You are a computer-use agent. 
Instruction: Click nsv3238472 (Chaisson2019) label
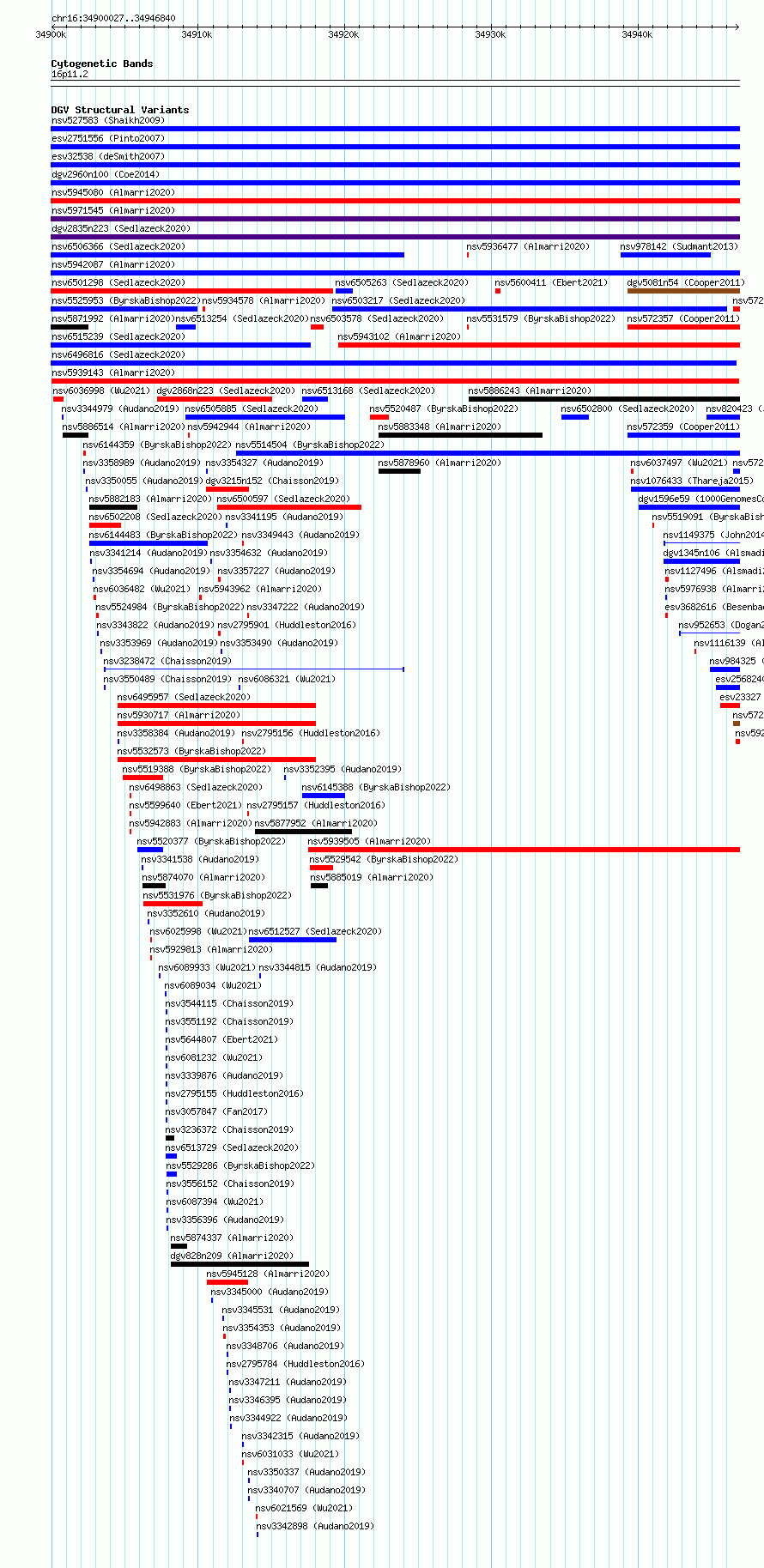167,661
